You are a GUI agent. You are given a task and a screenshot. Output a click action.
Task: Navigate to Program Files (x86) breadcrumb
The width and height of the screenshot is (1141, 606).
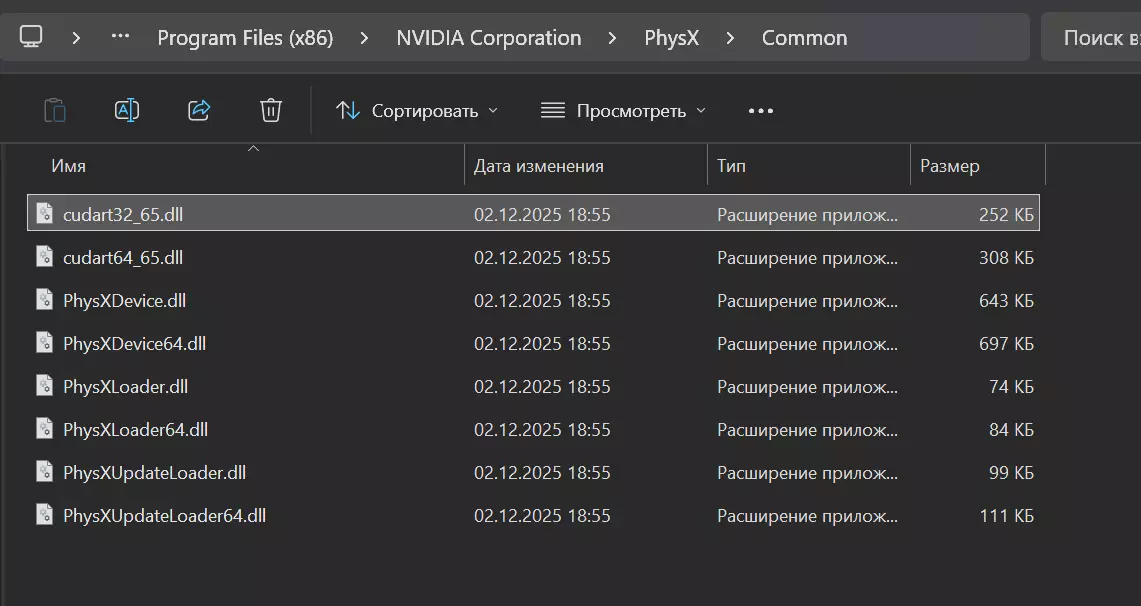pos(245,38)
